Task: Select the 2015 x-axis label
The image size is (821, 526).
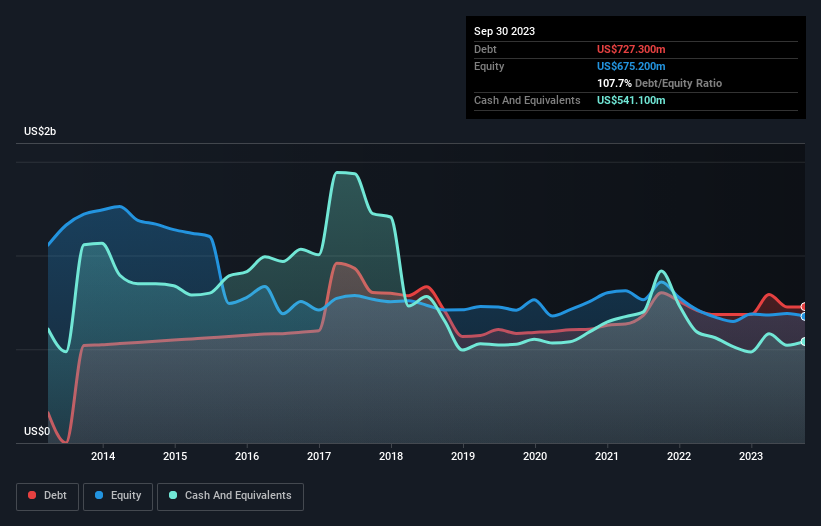Action: [x=175, y=456]
